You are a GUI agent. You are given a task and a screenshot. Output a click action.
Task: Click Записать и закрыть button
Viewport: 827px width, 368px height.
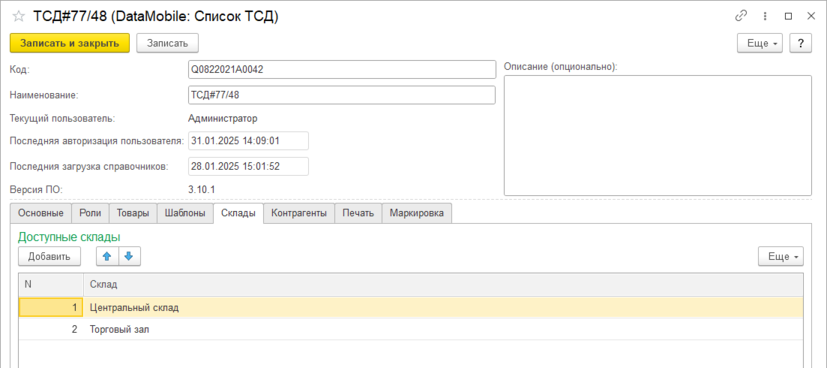[70, 43]
